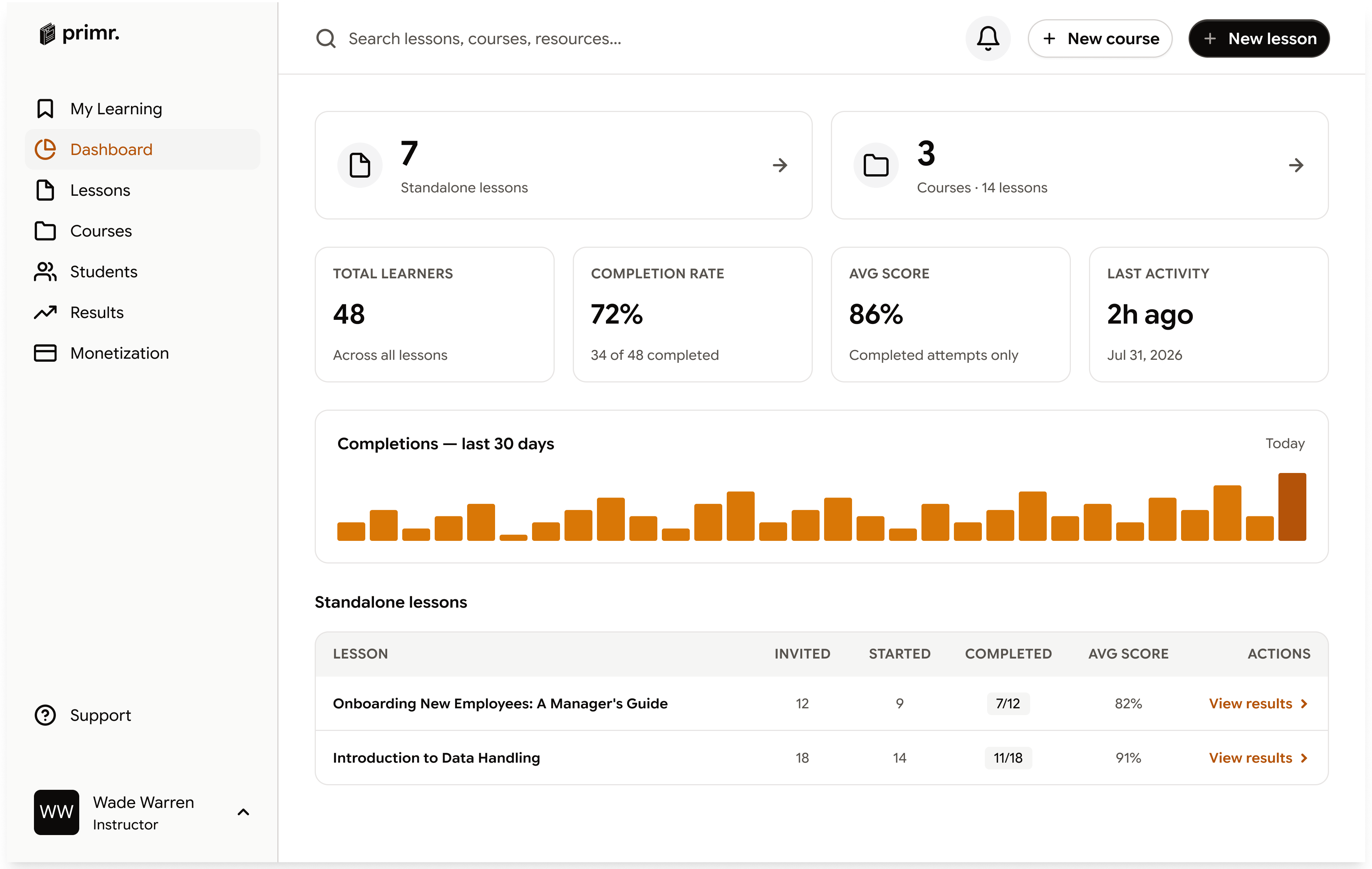
Task: Click the New lesson button
Action: (1259, 39)
